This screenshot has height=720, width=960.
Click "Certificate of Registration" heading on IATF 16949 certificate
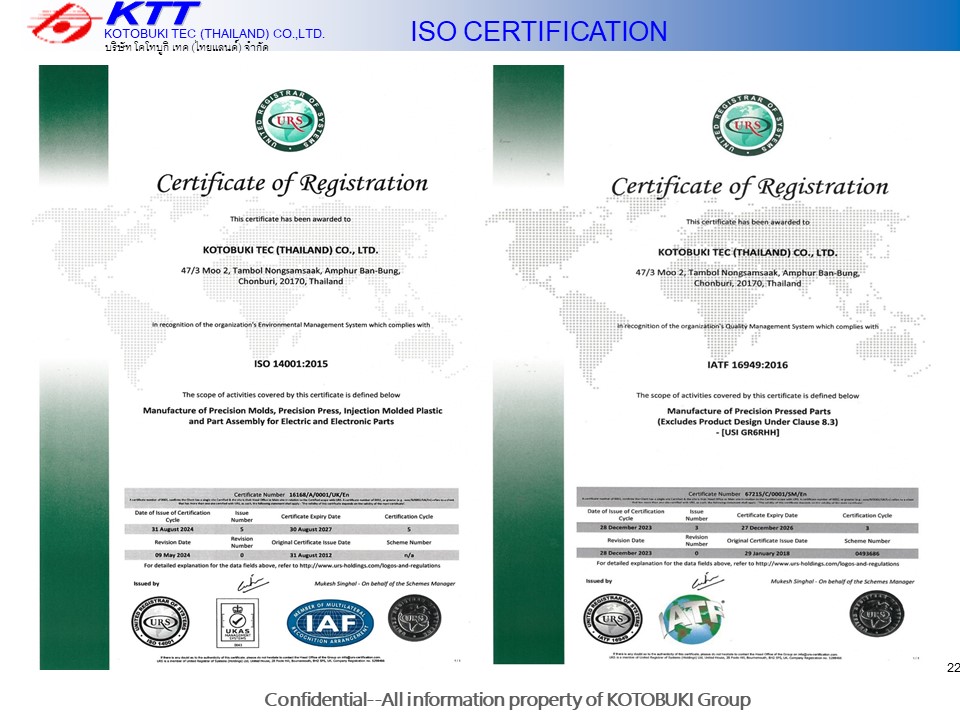pyautogui.click(x=749, y=187)
